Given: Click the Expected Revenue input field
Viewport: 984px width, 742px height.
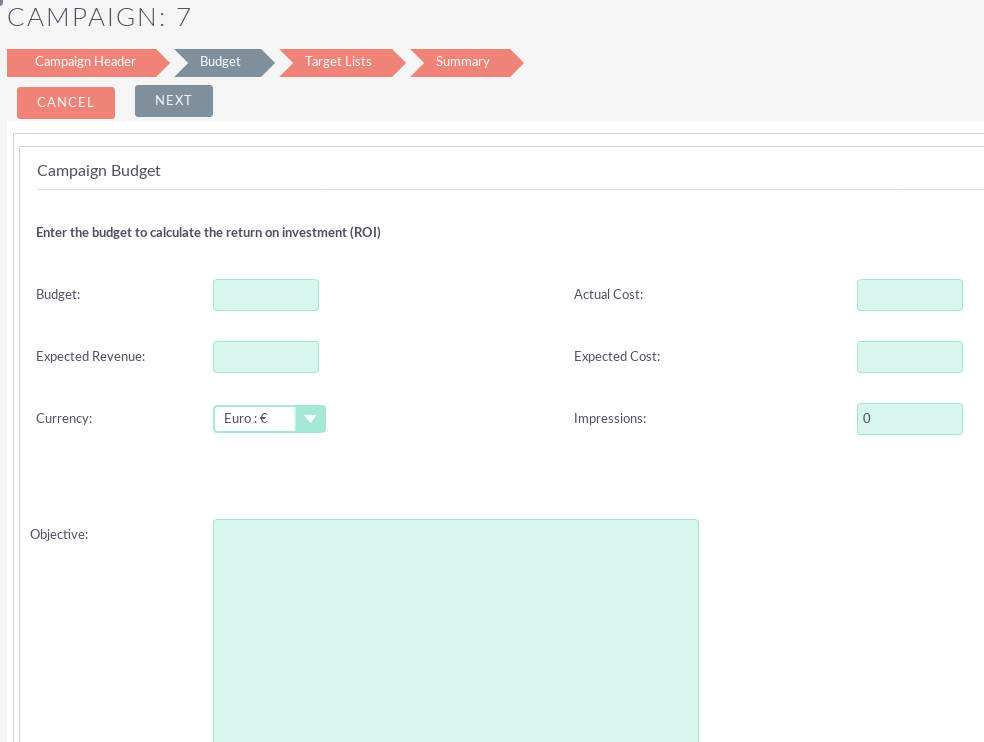Looking at the screenshot, I should click(266, 357).
